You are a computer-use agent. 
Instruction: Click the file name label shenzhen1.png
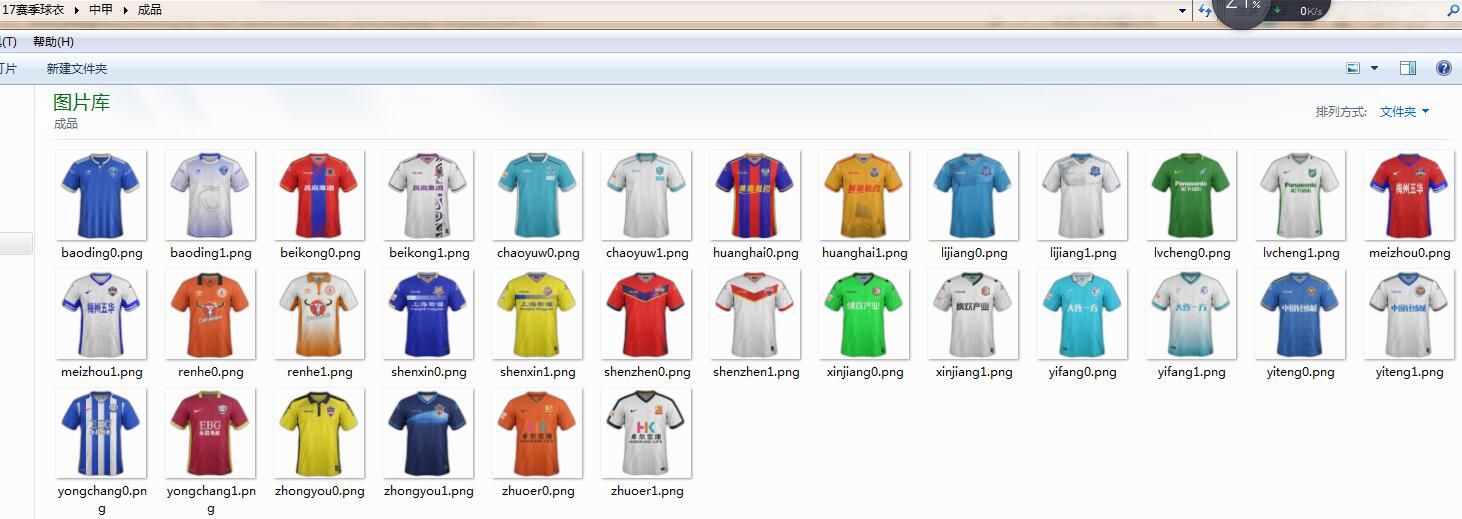756,372
